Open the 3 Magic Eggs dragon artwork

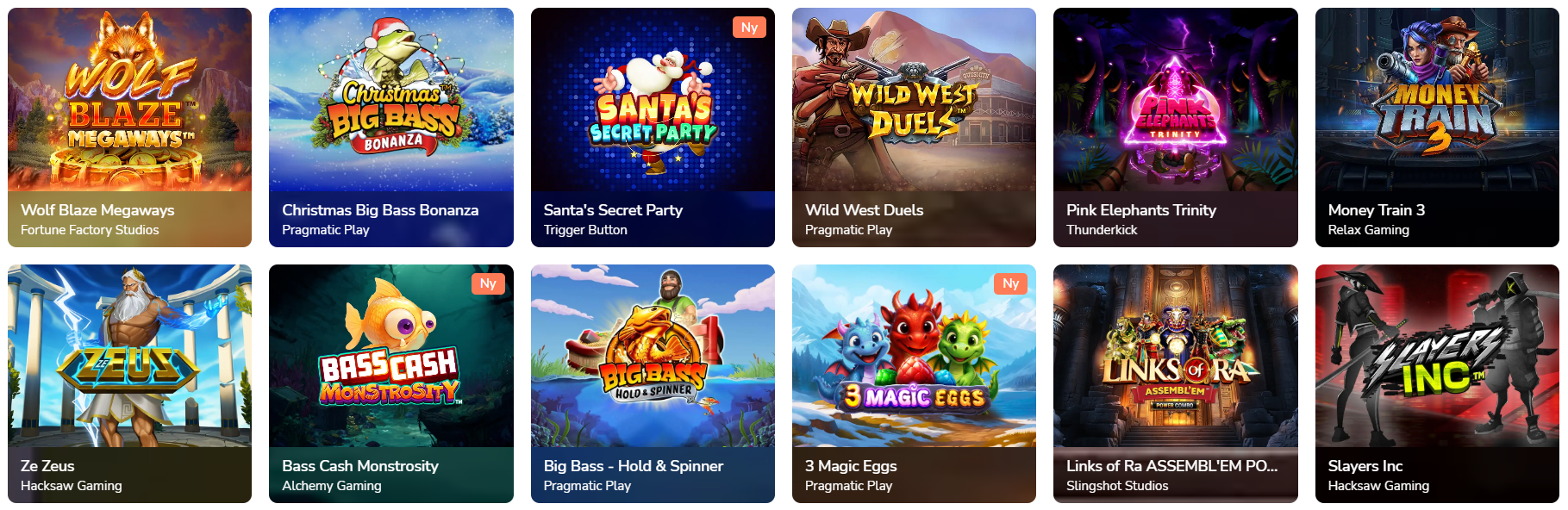[x=914, y=356]
